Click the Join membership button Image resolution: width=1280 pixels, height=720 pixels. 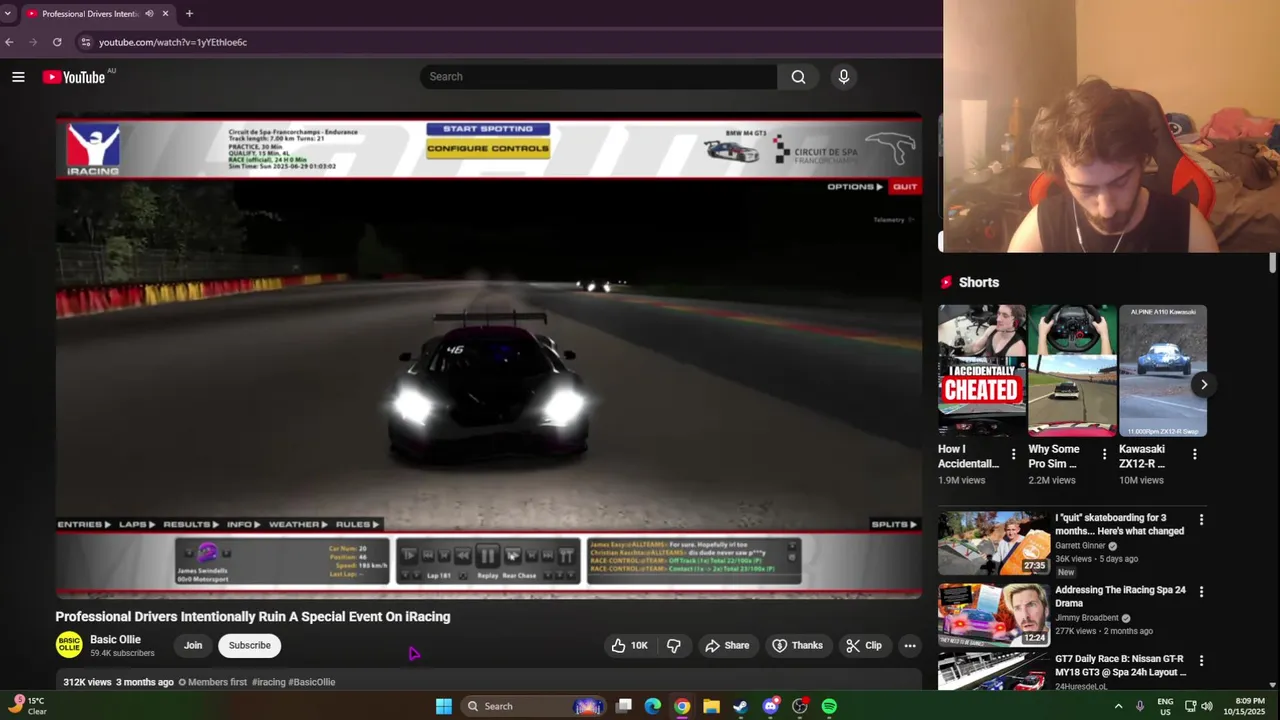tap(193, 646)
